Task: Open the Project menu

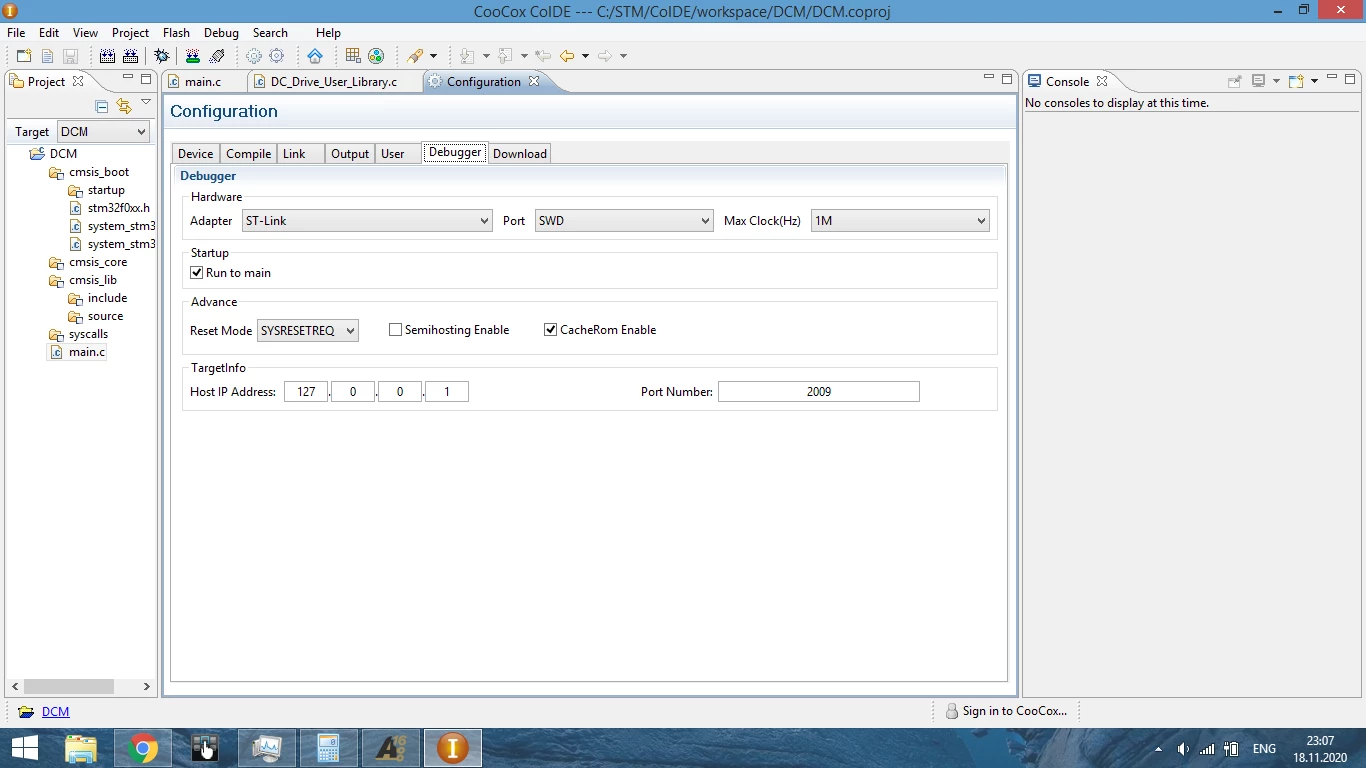Action: 130,33
